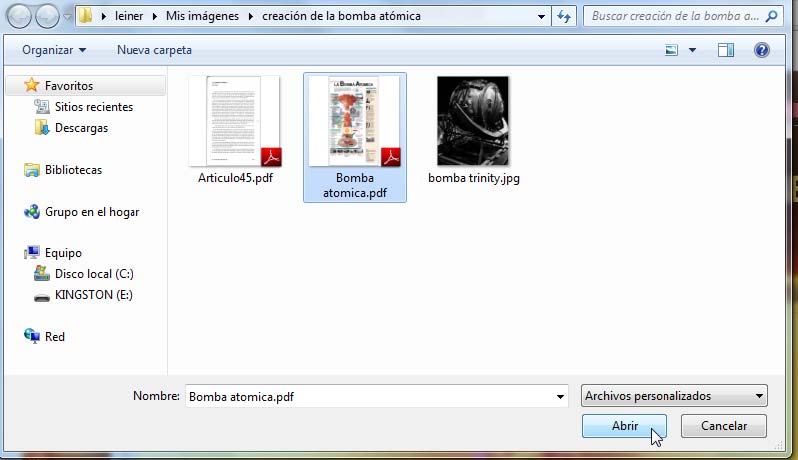Image resolution: width=798 pixels, height=460 pixels.
Task: Click the refresh button beside address bar
Action: pyautogui.click(x=565, y=16)
